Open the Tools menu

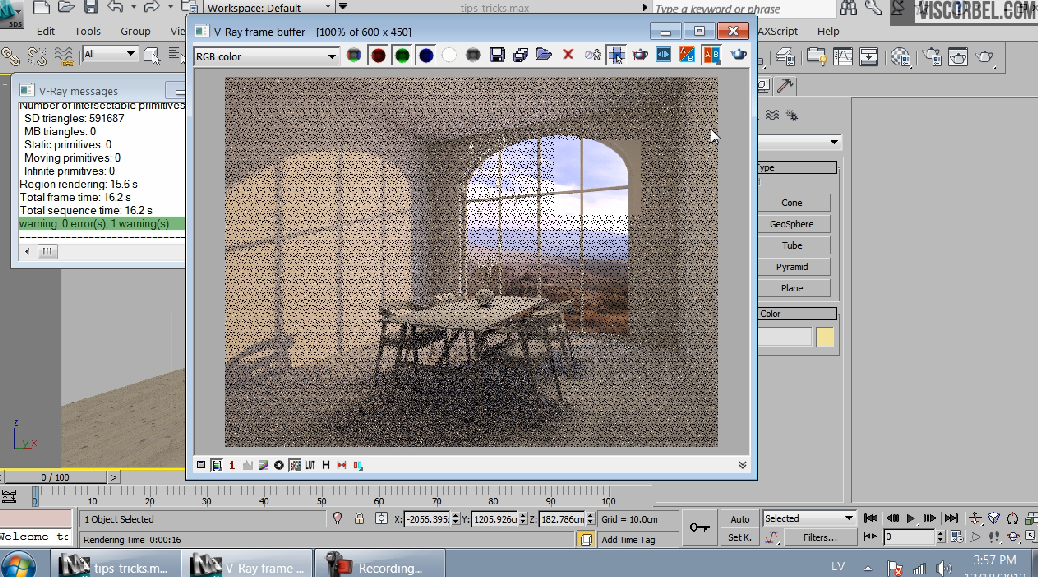[87, 31]
